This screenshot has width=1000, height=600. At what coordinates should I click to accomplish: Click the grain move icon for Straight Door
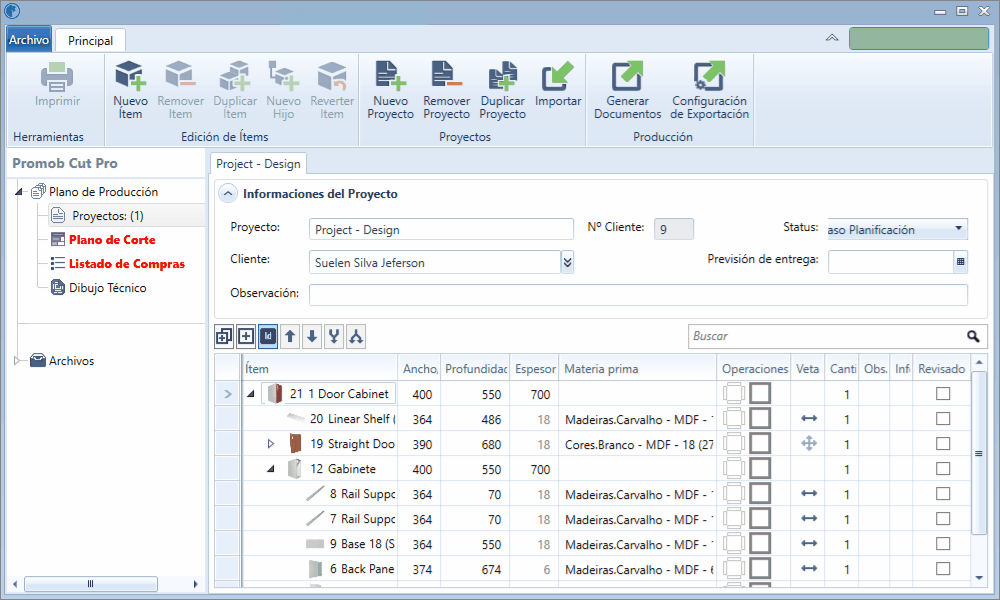809,443
